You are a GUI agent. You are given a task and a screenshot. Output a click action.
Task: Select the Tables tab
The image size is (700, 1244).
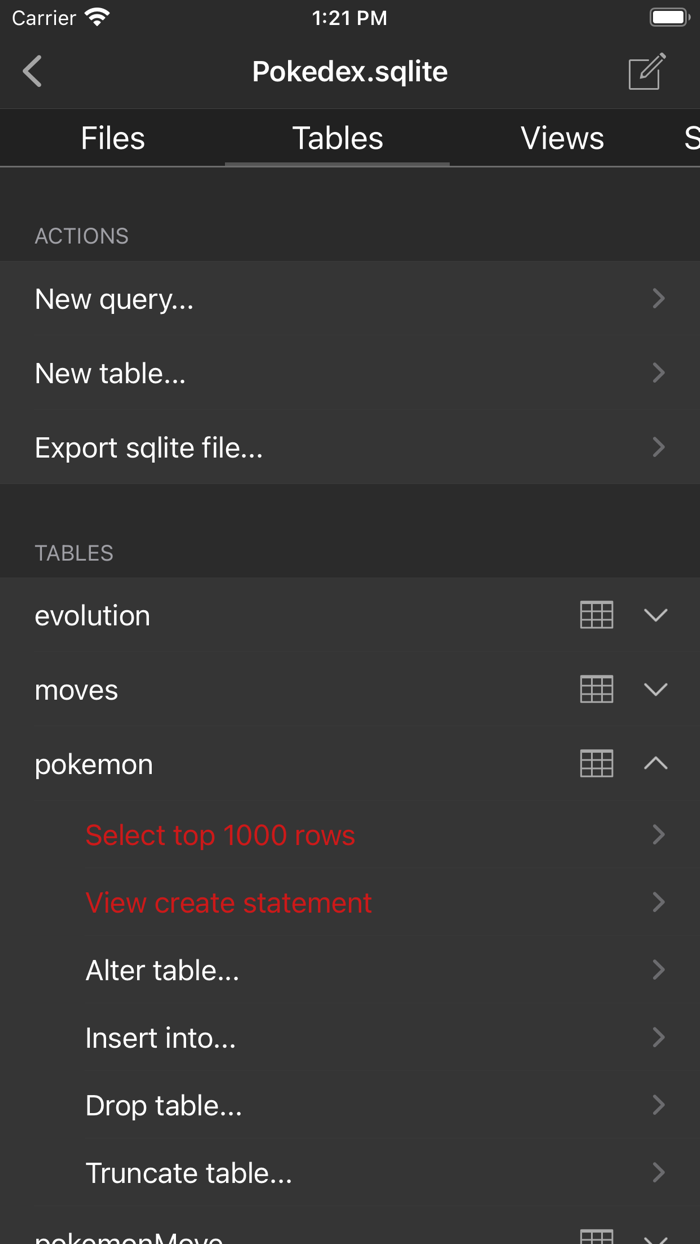(336, 138)
